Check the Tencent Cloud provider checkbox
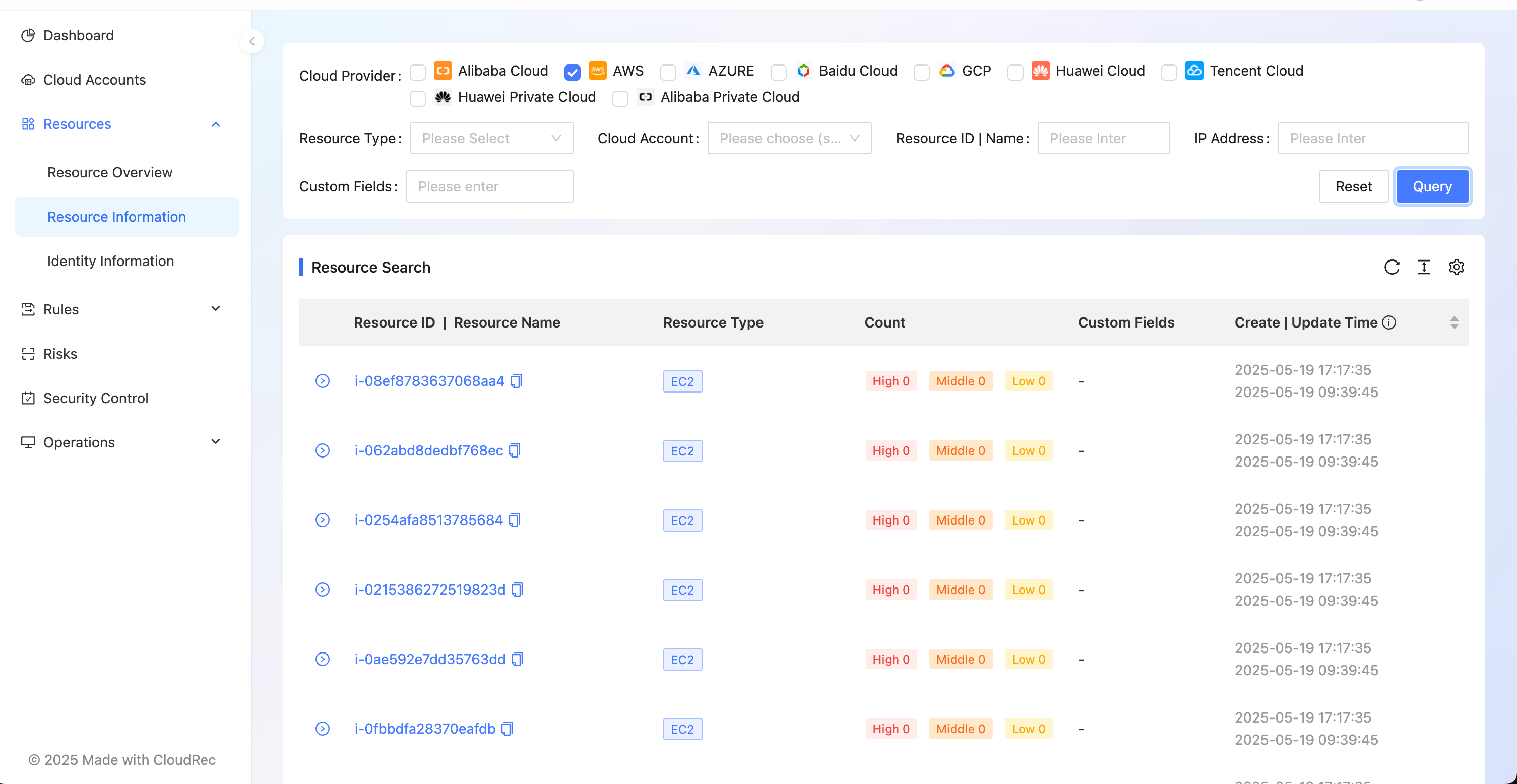This screenshot has width=1517, height=784. pyautogui.click(x=1169, y=73)
